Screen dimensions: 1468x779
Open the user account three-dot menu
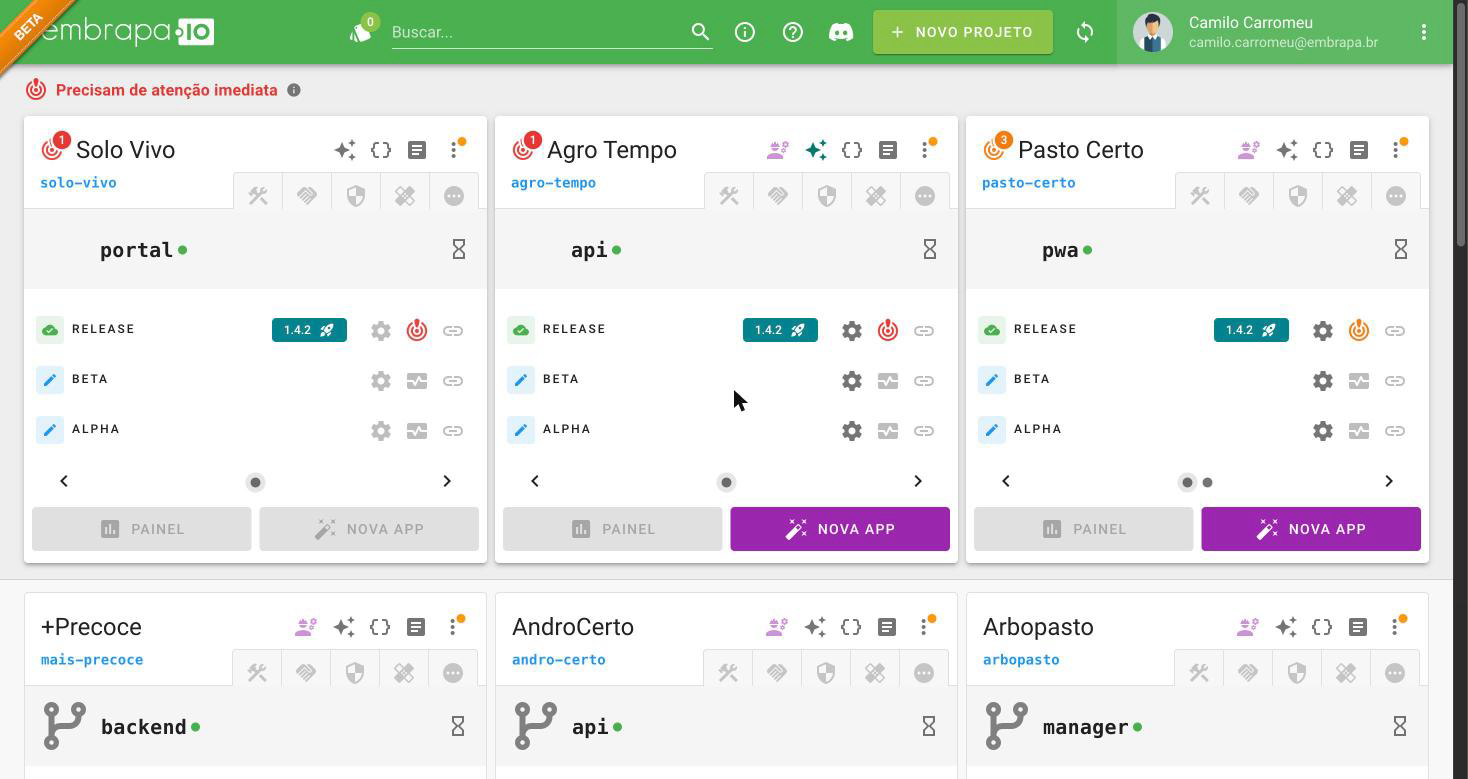pyautogui.click(x=1424, y=32)
